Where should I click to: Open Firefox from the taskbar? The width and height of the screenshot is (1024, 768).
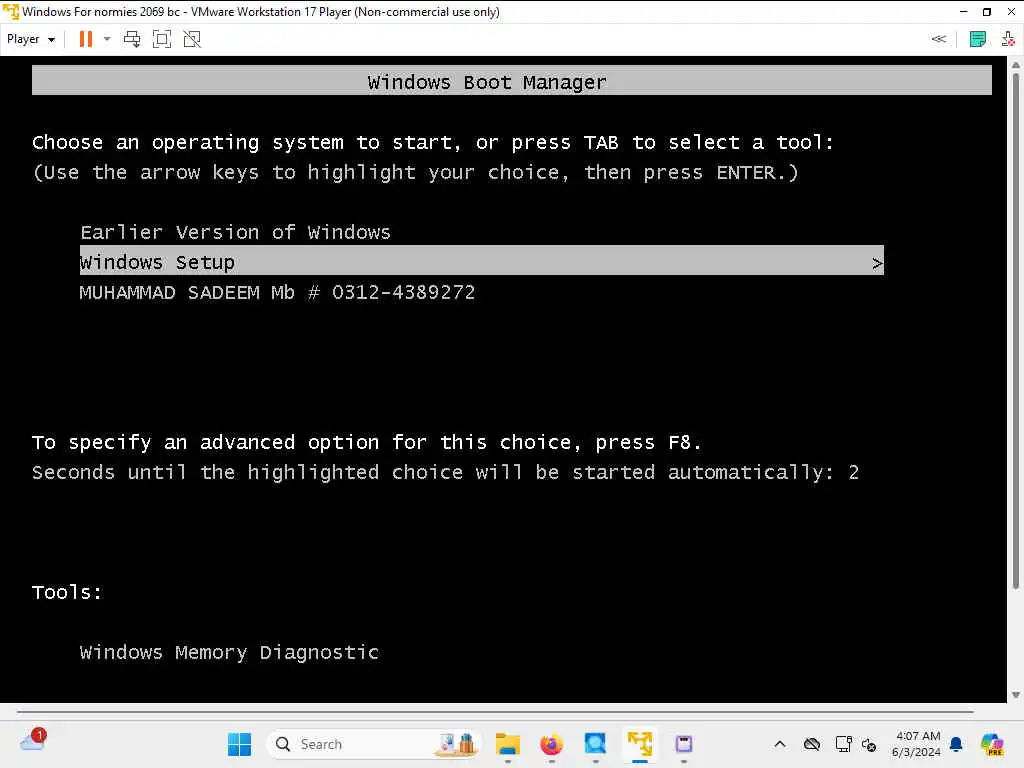tap(551, 744)
